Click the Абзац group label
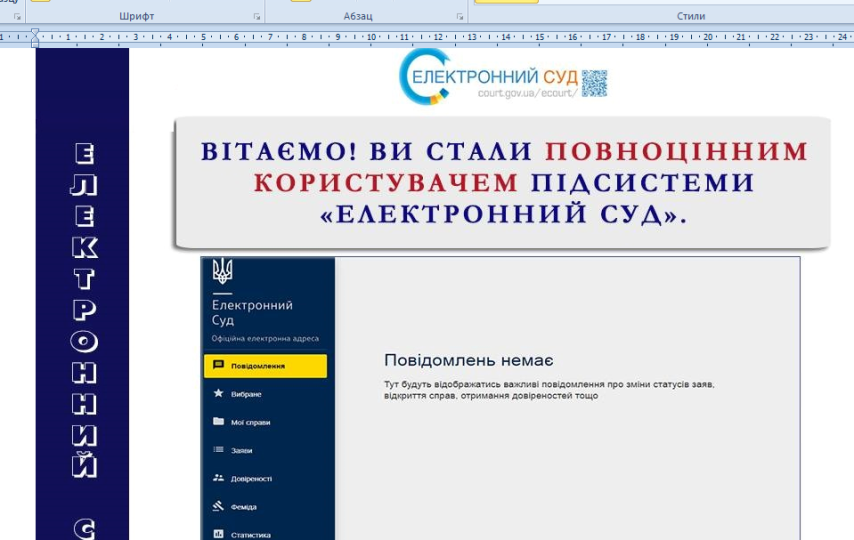This screenshot has height=540, width=854. click(358, 16)
